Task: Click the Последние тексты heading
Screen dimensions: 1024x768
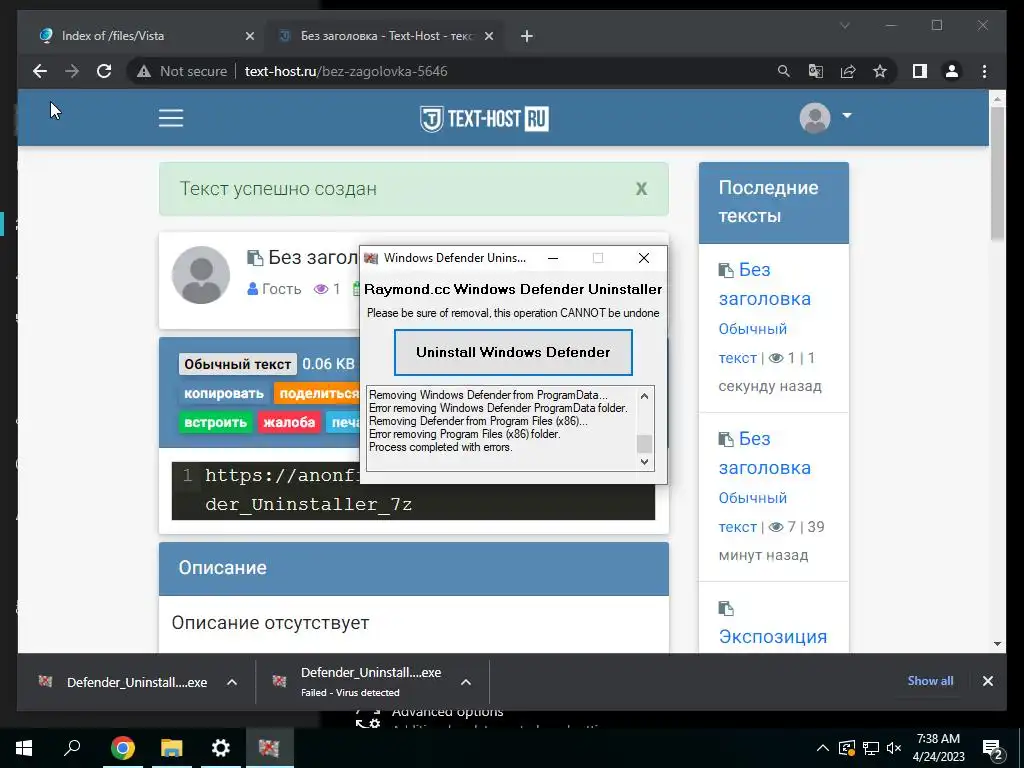Action: 768,202
